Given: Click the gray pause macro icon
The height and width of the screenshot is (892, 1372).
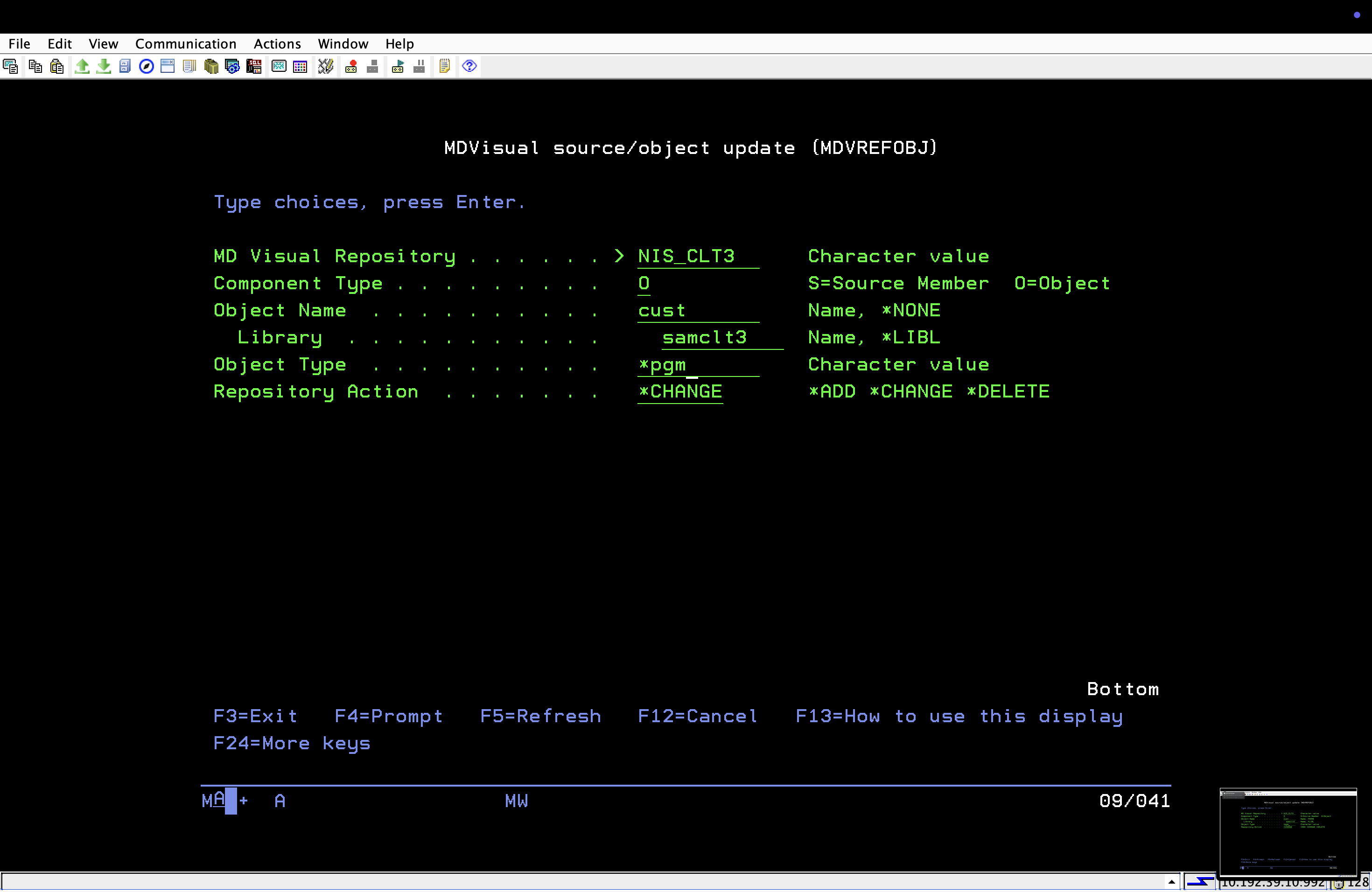Looking at the screenshot, I should (419, 66).
